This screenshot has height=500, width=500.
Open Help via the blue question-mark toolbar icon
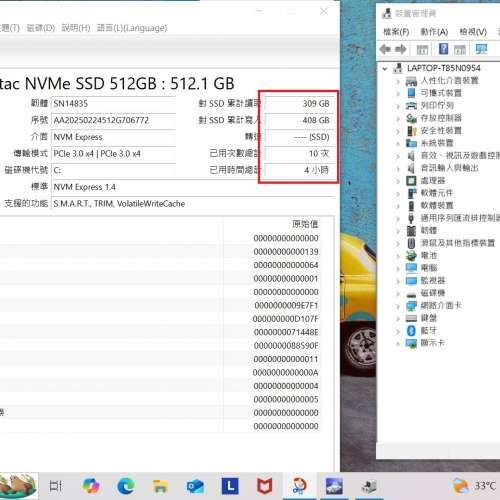pos(443,49)
